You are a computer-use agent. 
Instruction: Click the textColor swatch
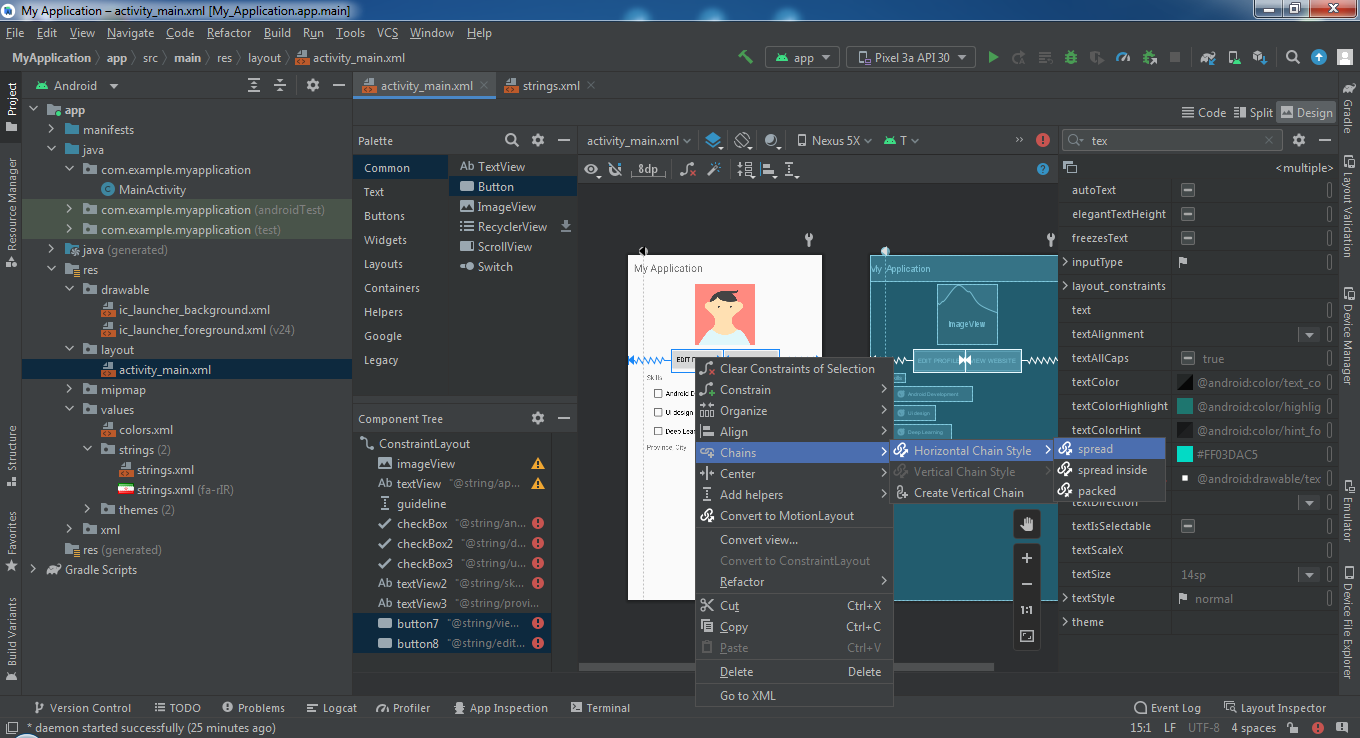pos(1185,382)
